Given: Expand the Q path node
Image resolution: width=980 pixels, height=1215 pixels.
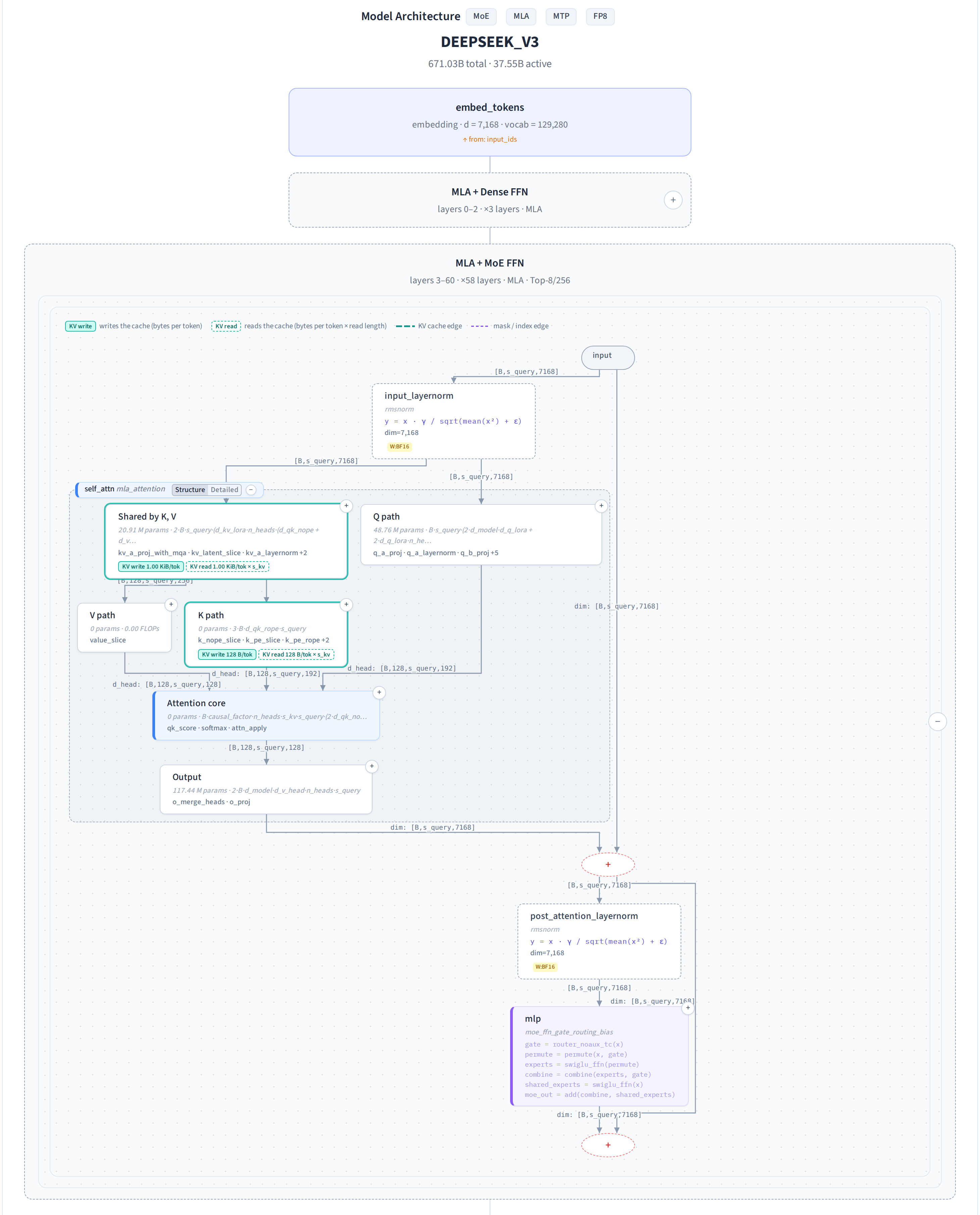Looking at the screenshot, I should pyautogui.click(x=601, y=506).
